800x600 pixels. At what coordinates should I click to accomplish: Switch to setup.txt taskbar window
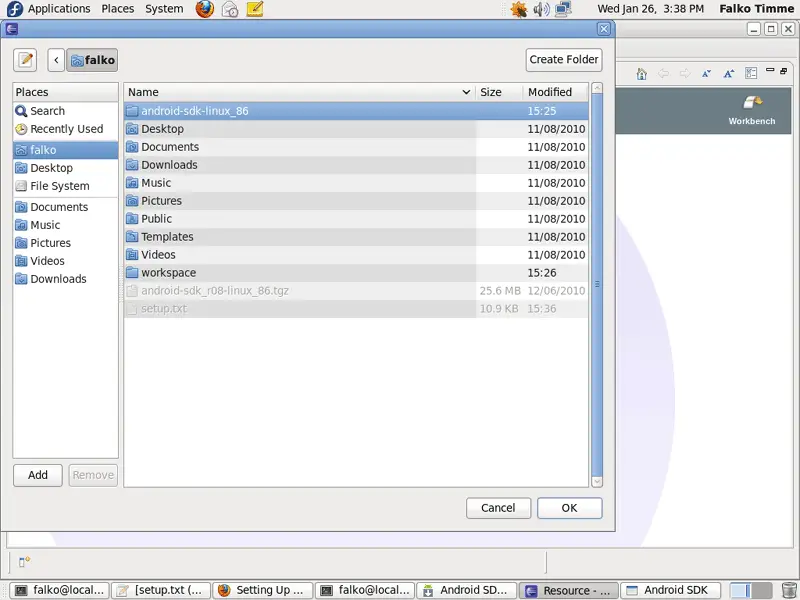tap(161, 590)
